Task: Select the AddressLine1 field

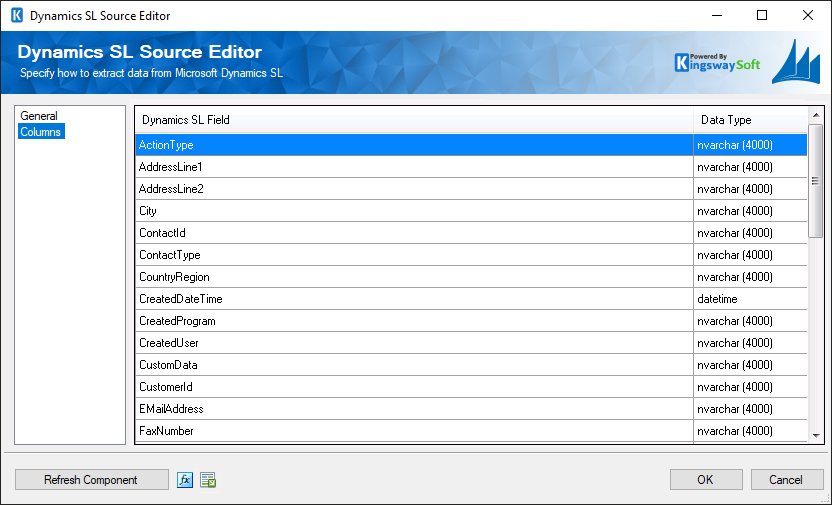Action: 414,167
